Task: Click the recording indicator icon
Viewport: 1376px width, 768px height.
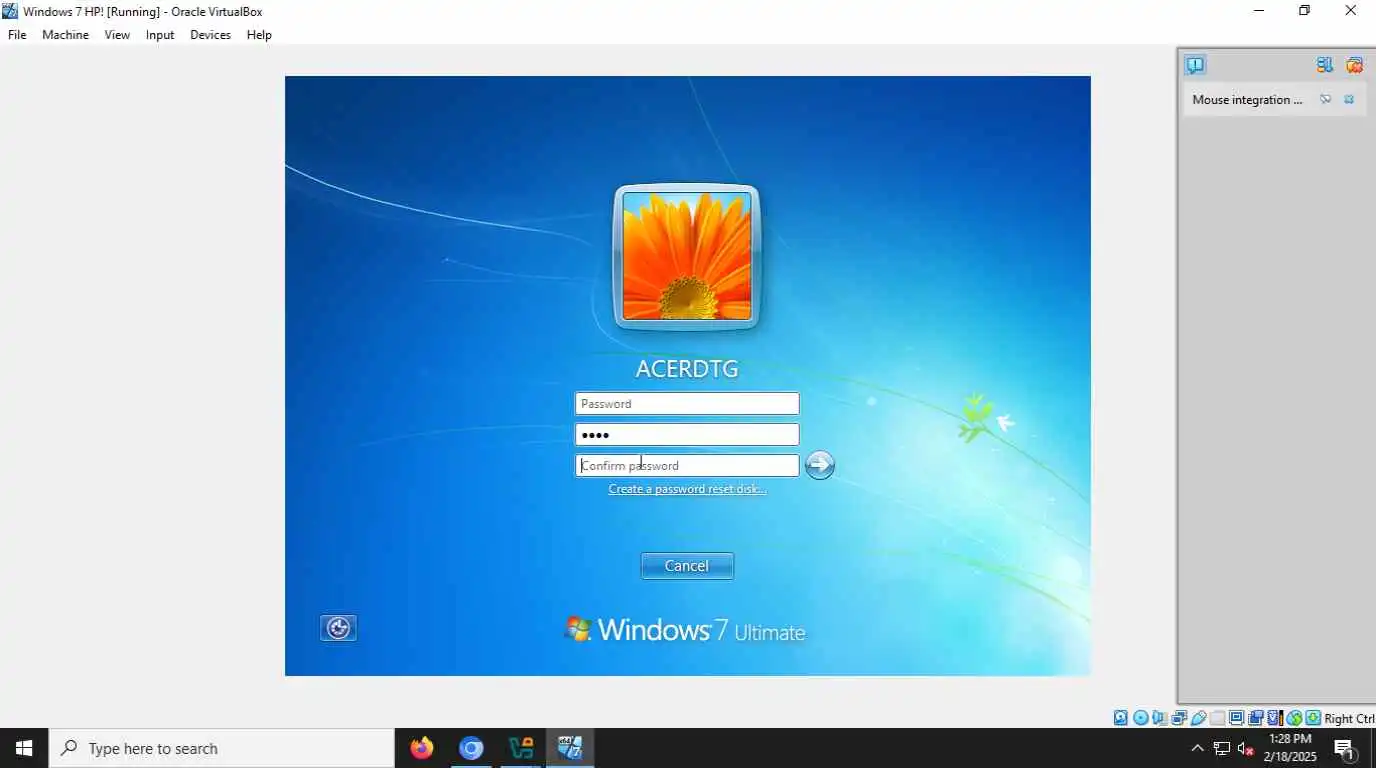Action: 1256,718
